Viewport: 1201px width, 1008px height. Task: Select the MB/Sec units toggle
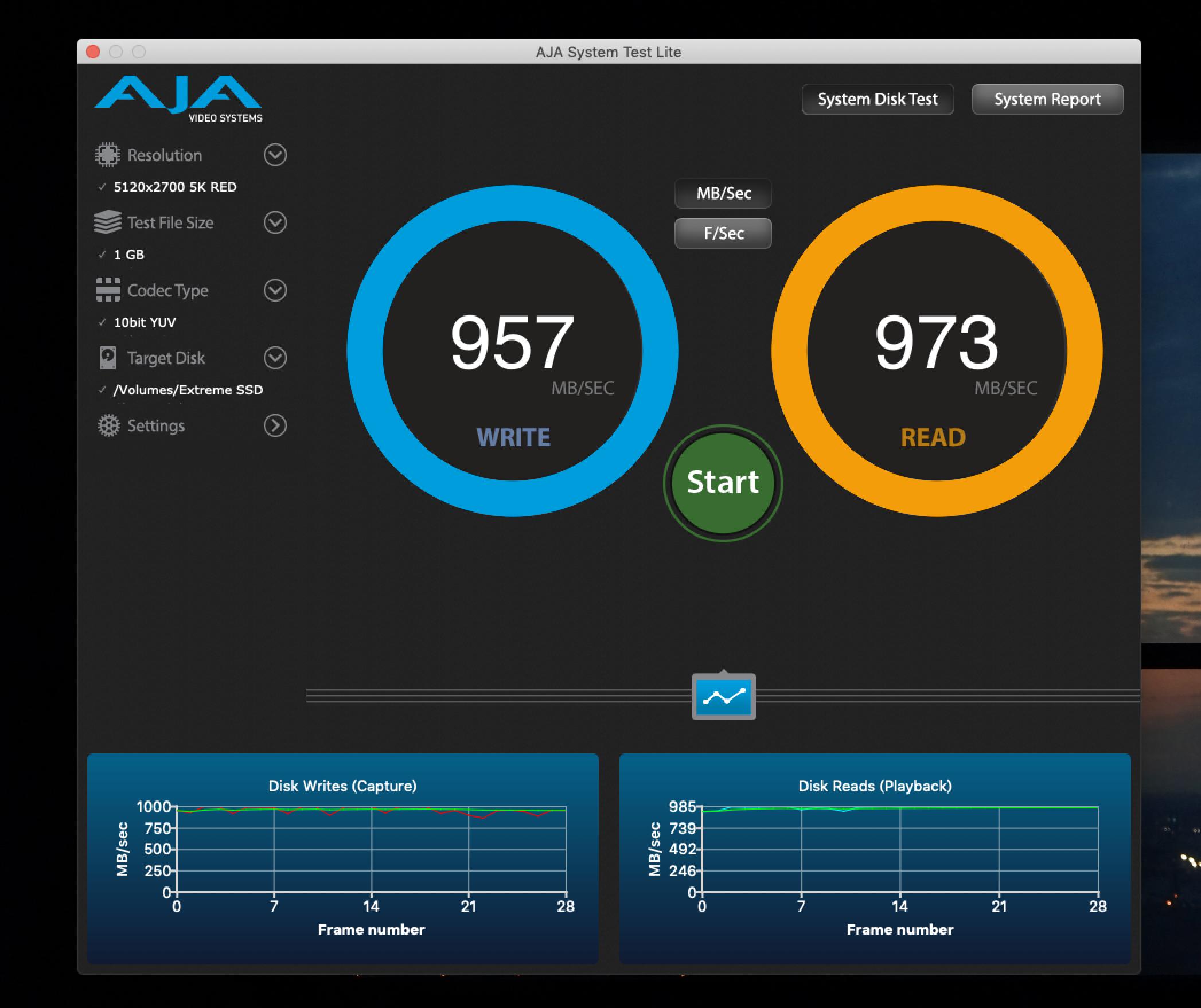coord(723,193)
